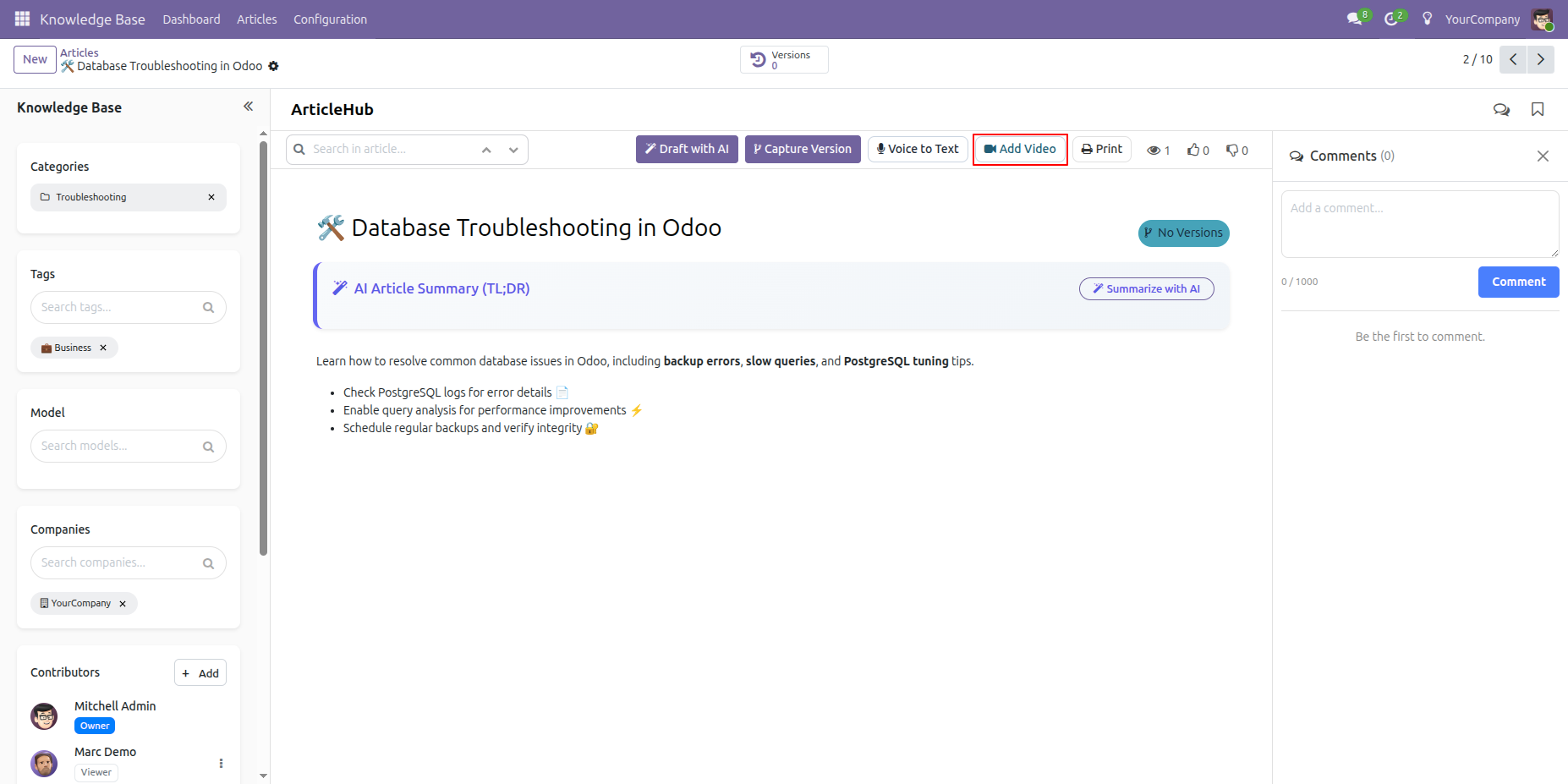Toggle comments panel via header chat icon

click(x=1501, y=109)
